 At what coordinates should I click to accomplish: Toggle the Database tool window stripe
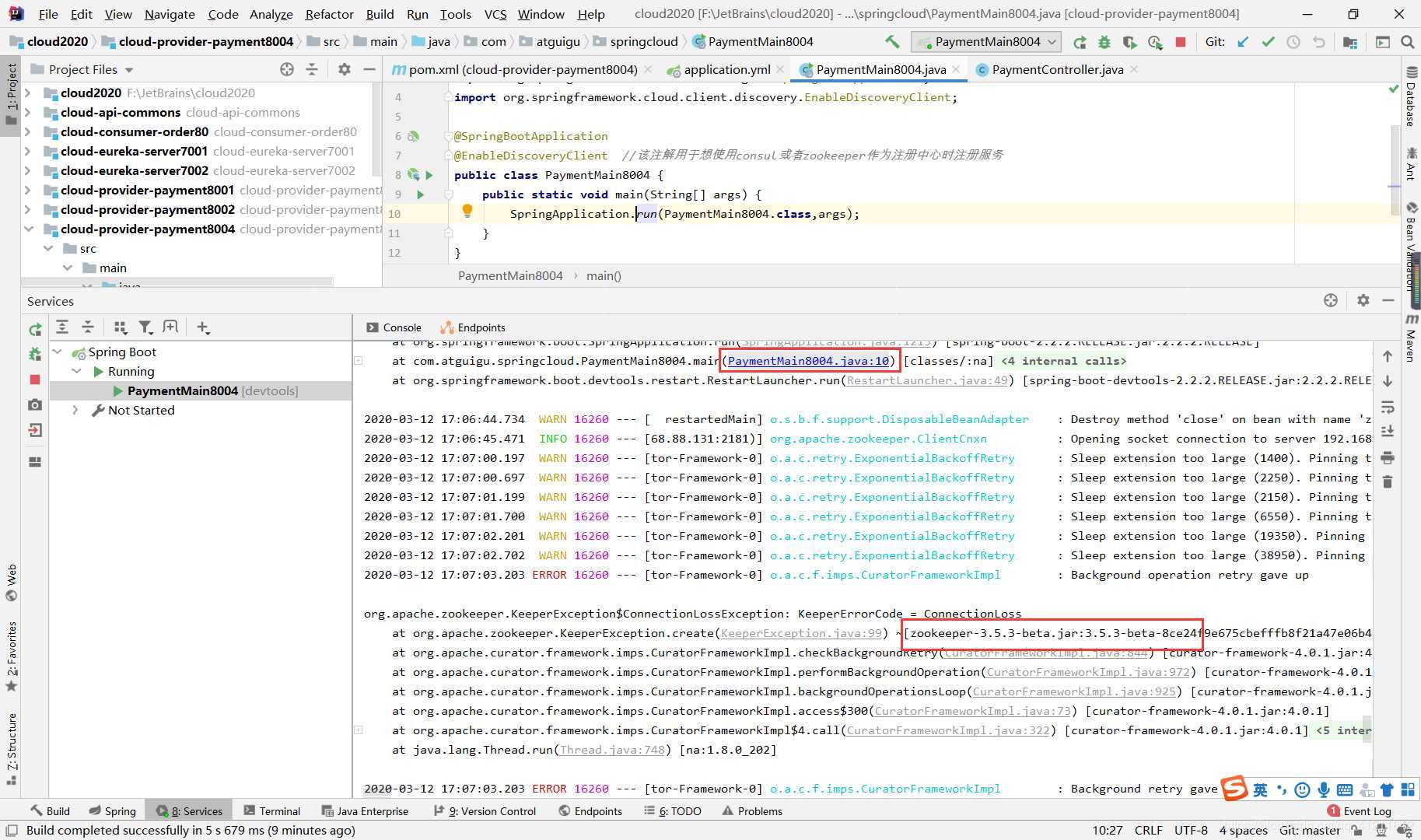click(1411, 97)
